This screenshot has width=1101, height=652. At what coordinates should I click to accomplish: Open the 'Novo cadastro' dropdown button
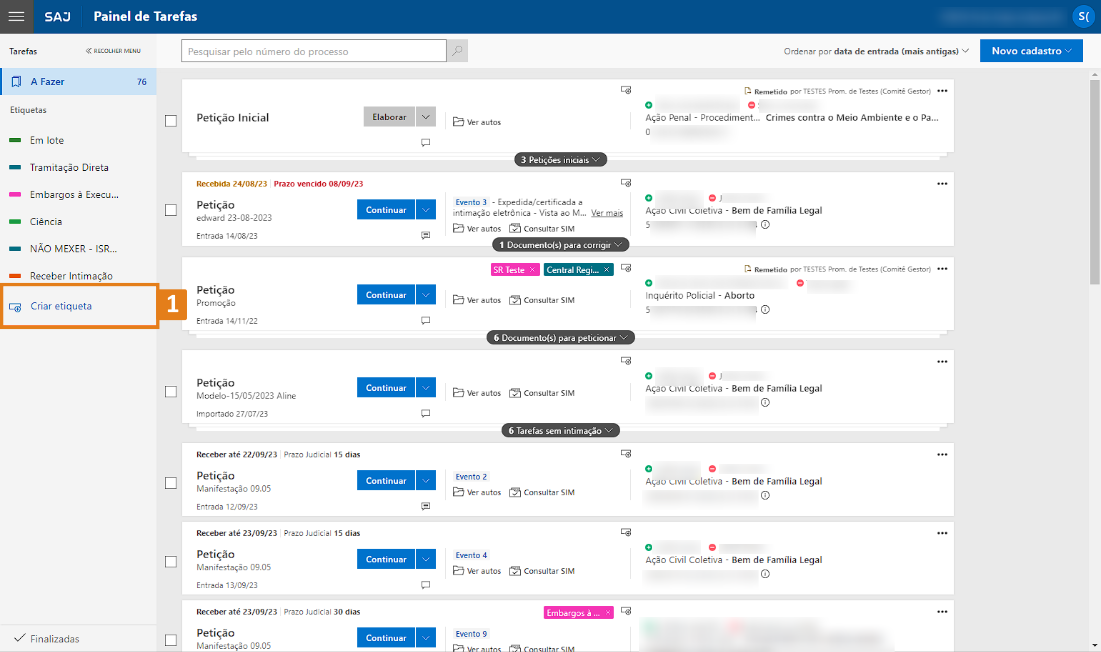[1031, 51]
